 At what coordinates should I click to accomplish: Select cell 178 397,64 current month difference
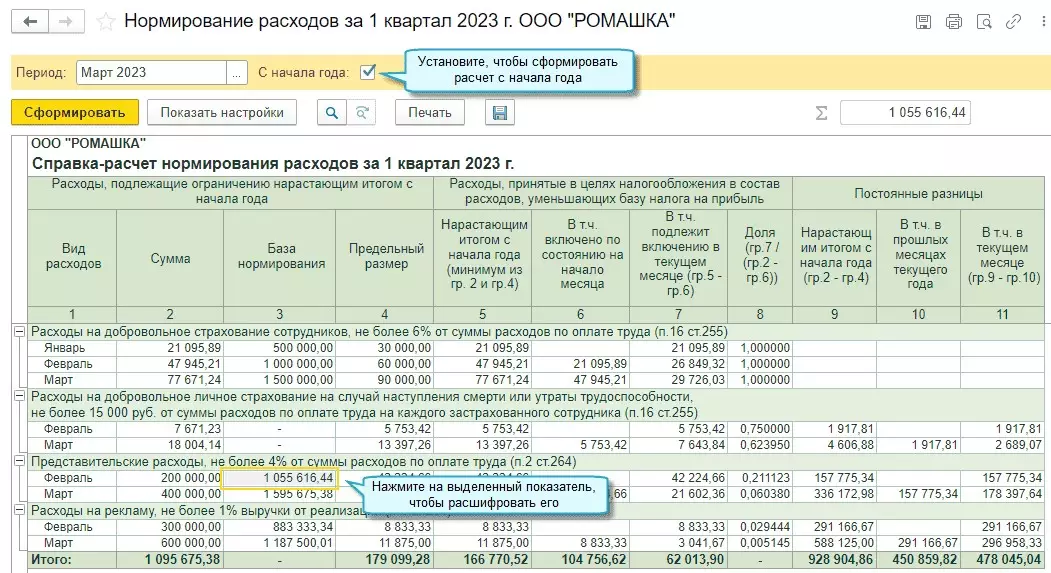[1002, 494]
